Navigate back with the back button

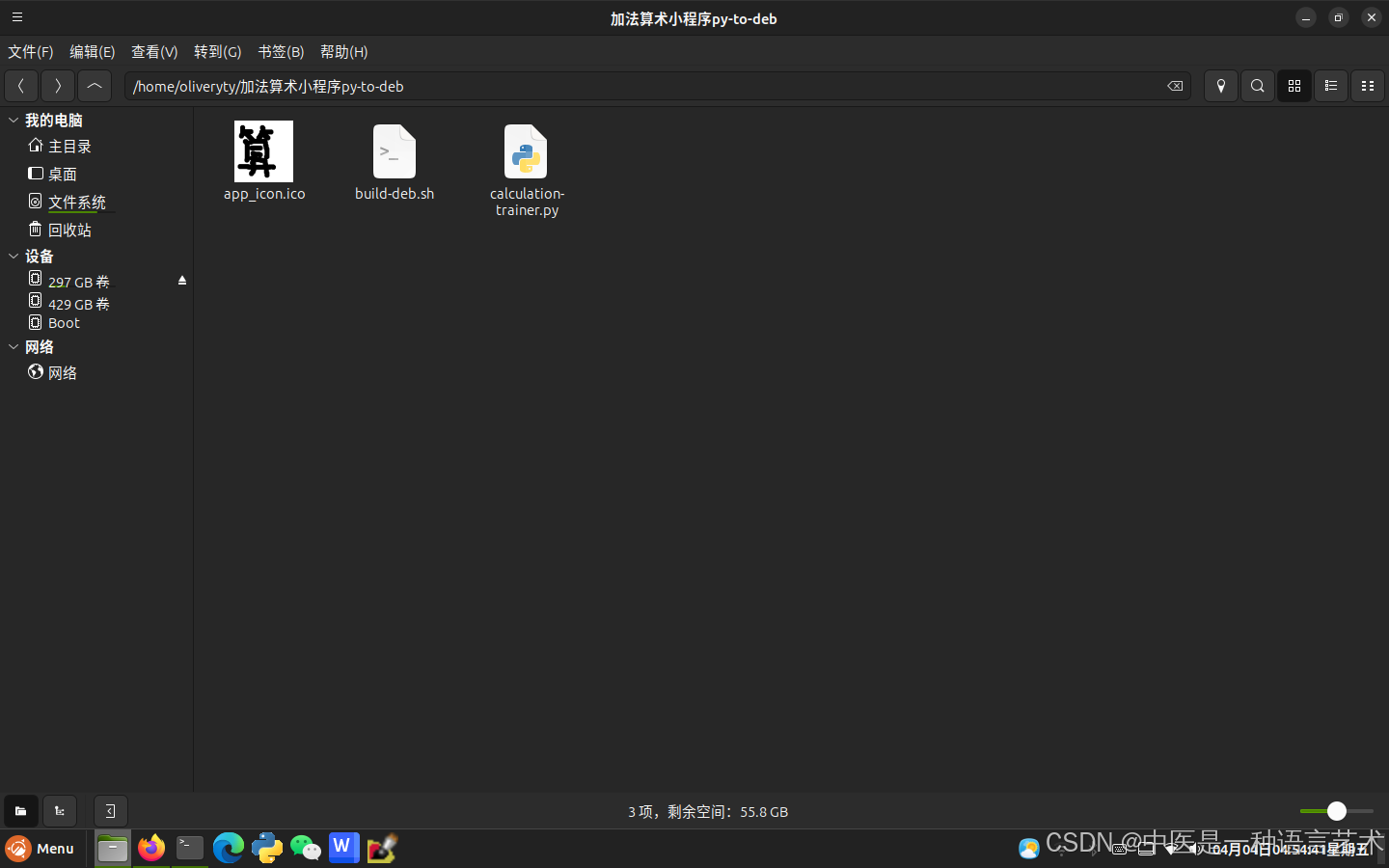pyautogui.click(x=20, y=86)
